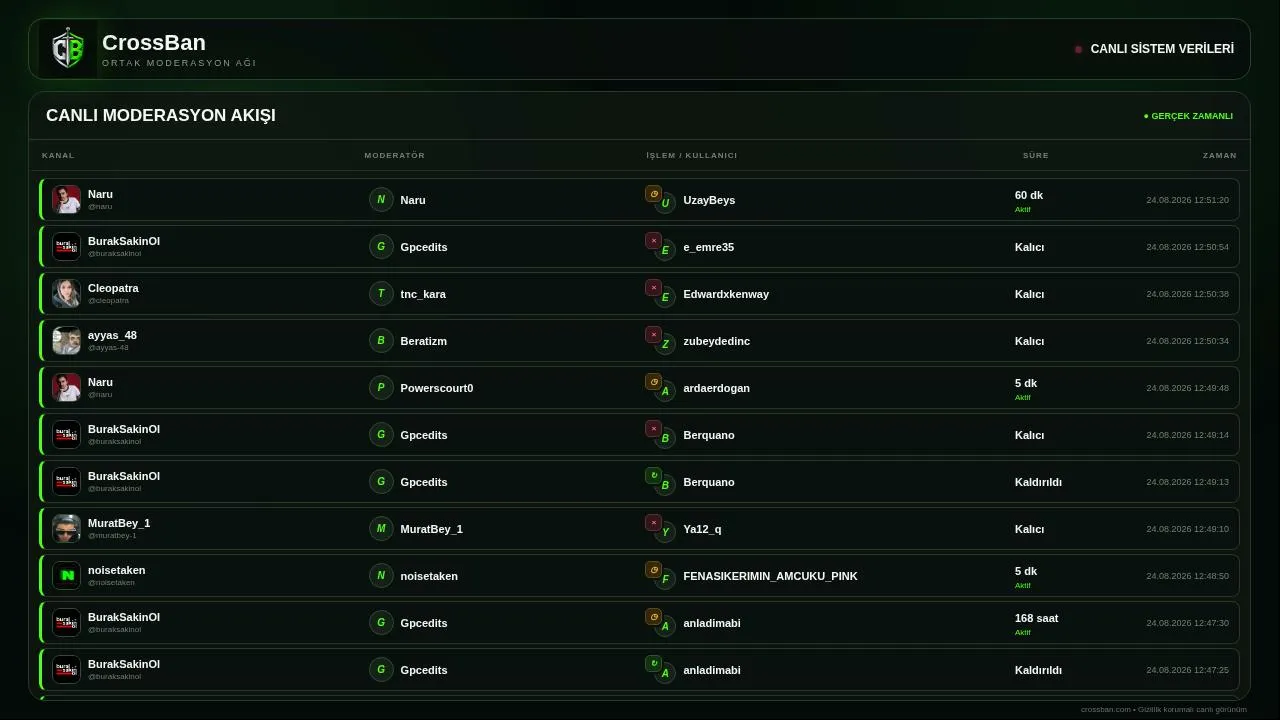Click timeout icon beside UzayBeys
1280x720 pixels.
tap(653, 194)
